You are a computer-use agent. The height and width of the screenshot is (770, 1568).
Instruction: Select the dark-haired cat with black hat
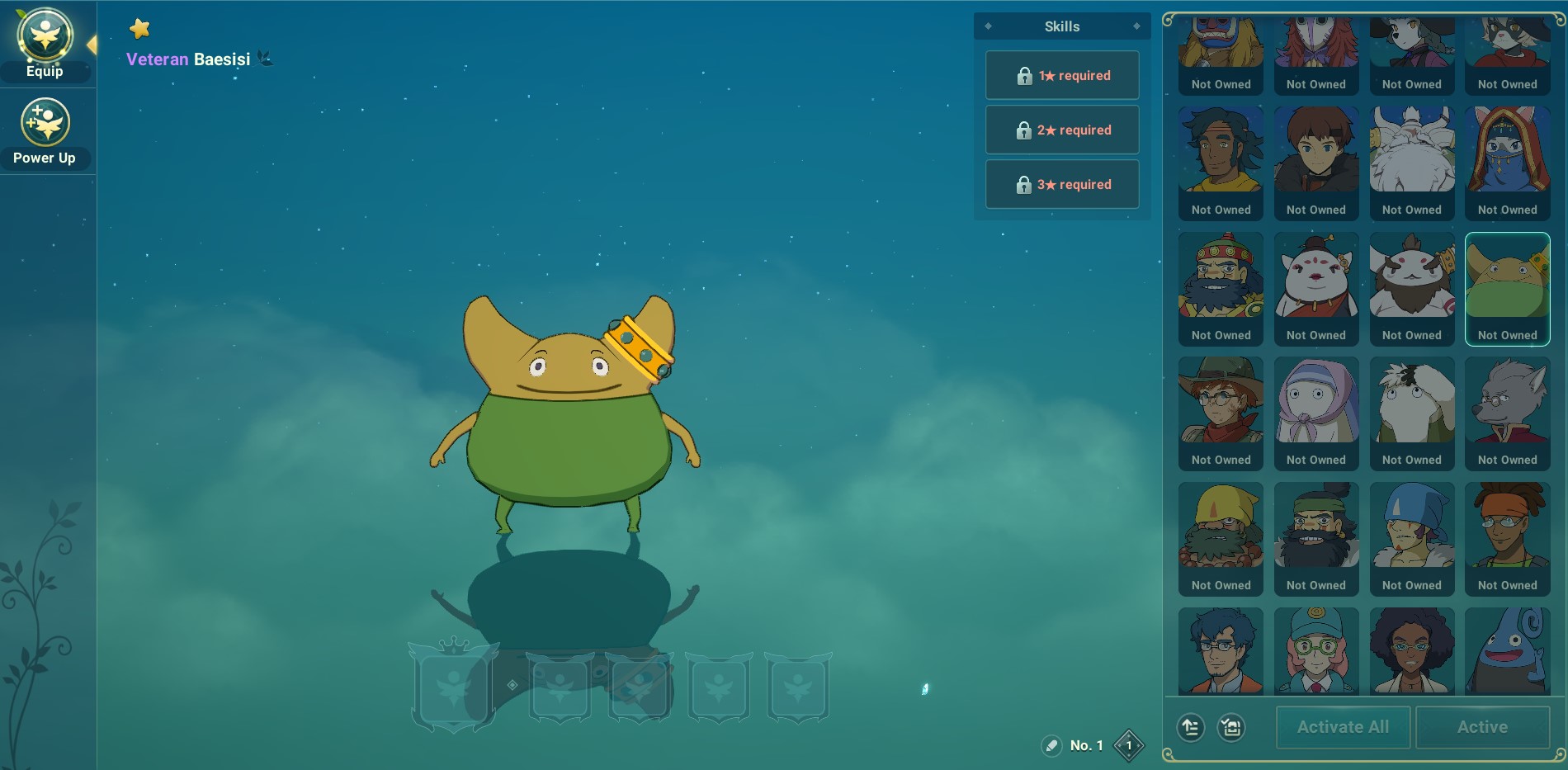click(1412, 55)
